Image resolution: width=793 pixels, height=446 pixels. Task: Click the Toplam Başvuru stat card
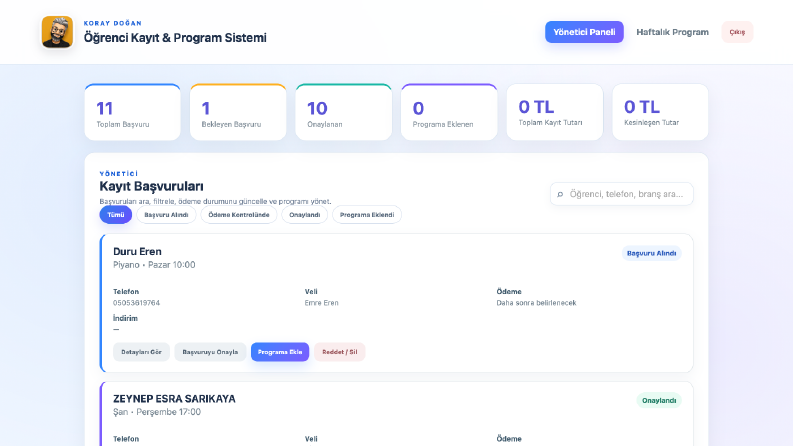pos(133,112)
